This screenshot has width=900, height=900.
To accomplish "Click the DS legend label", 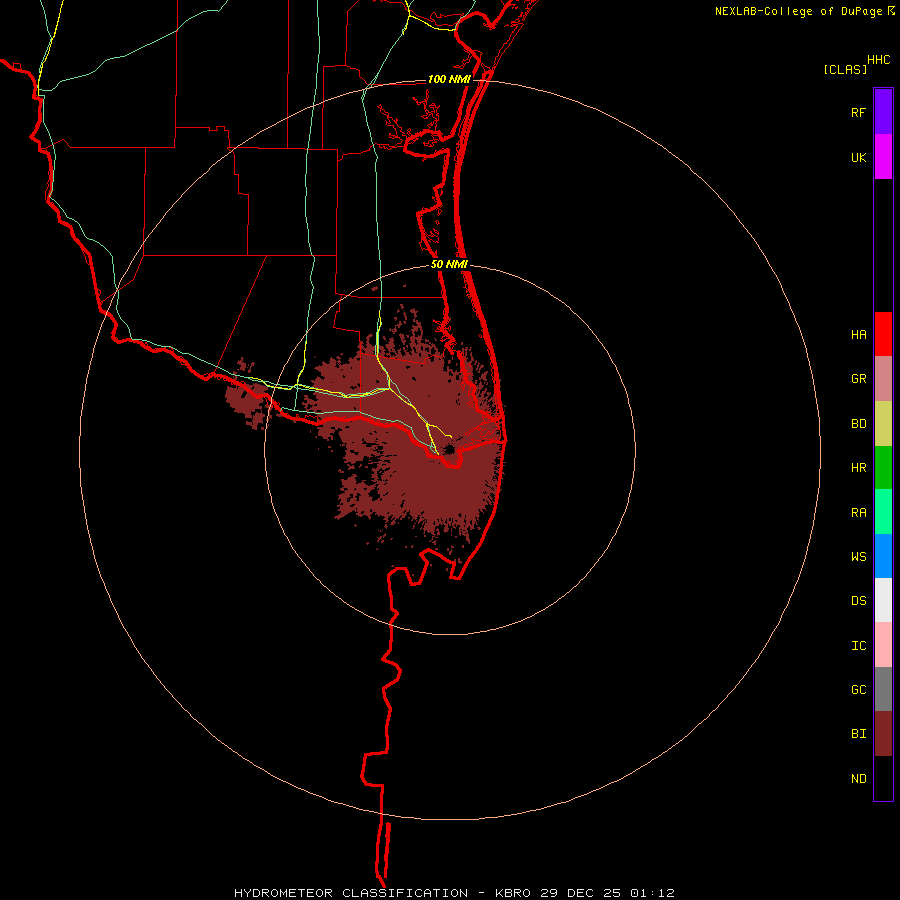I will click(x=858, y=601).
